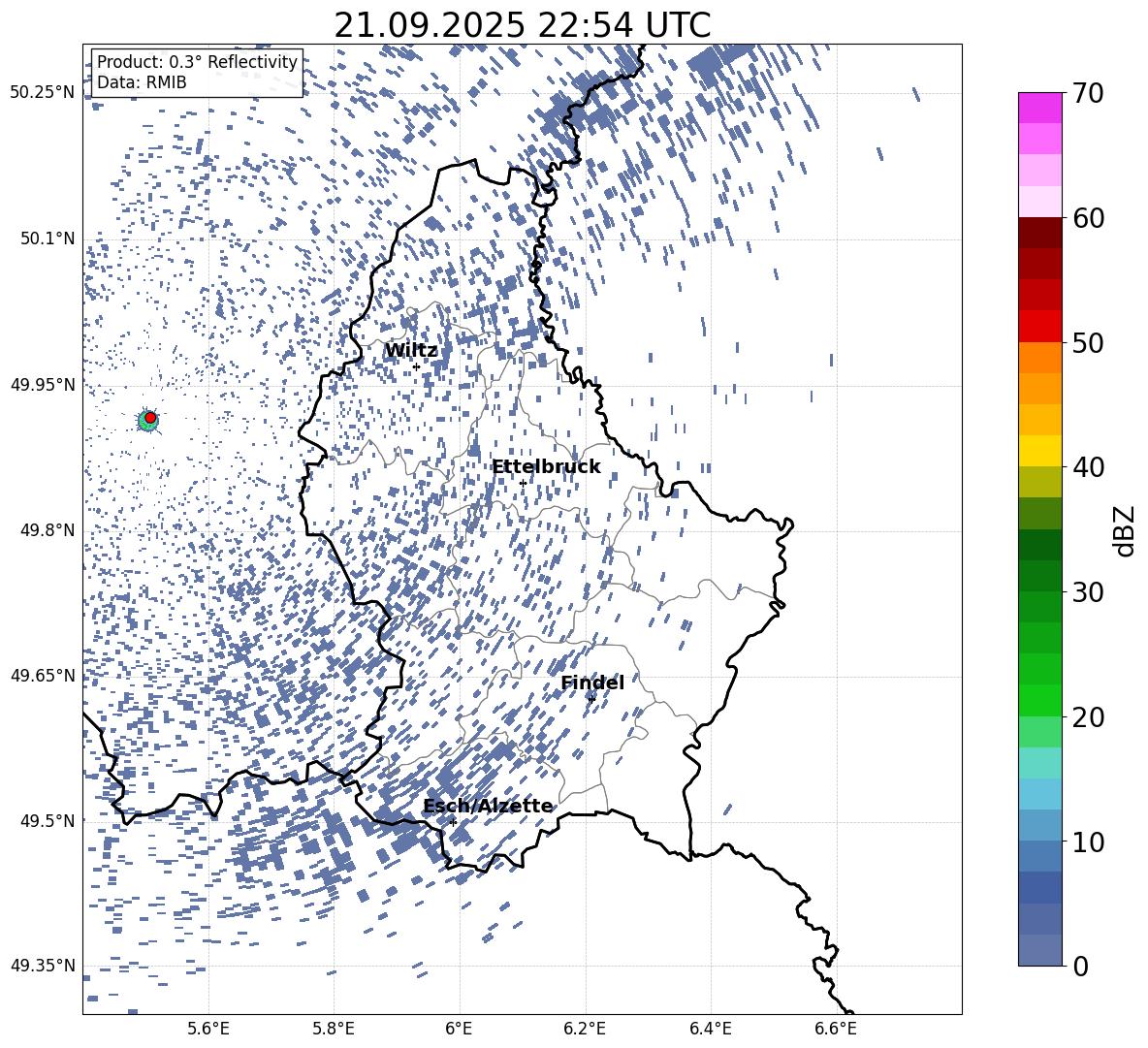The height and width of the screenshot is (1048, 1148).
Task: Click the orange swatch just below 50
Action: click(1040, 358)
